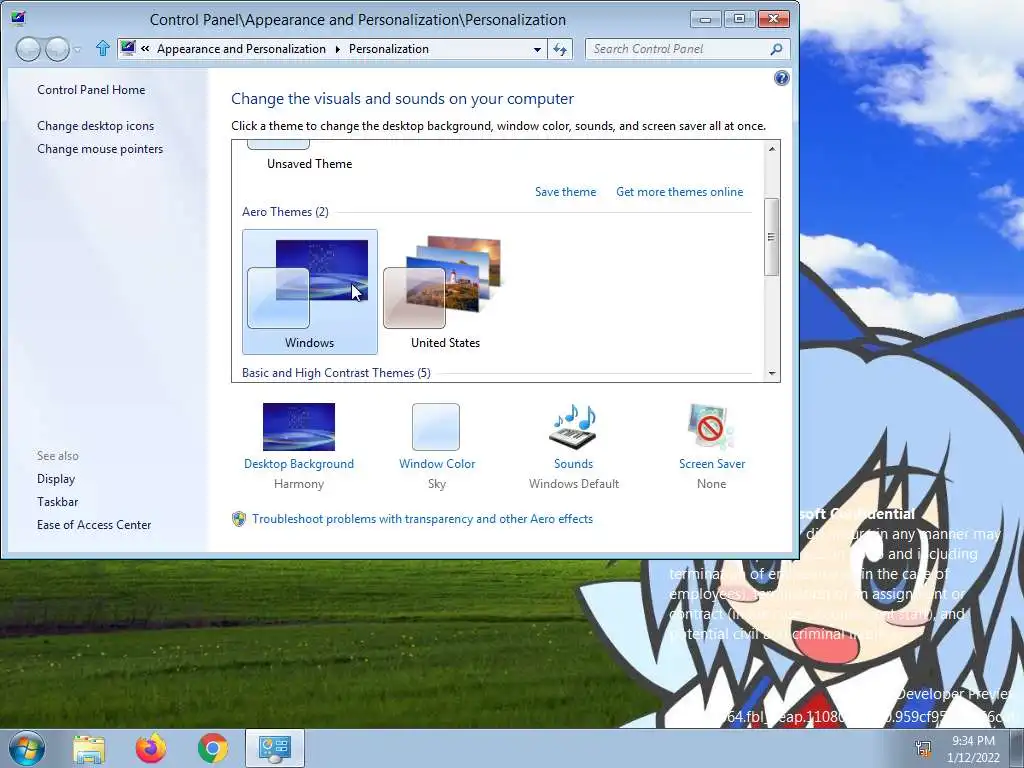Click Basic and High Contrast Themes (5) heading
This screenshot has height=768, width=1024.
[x=336, y=373]
